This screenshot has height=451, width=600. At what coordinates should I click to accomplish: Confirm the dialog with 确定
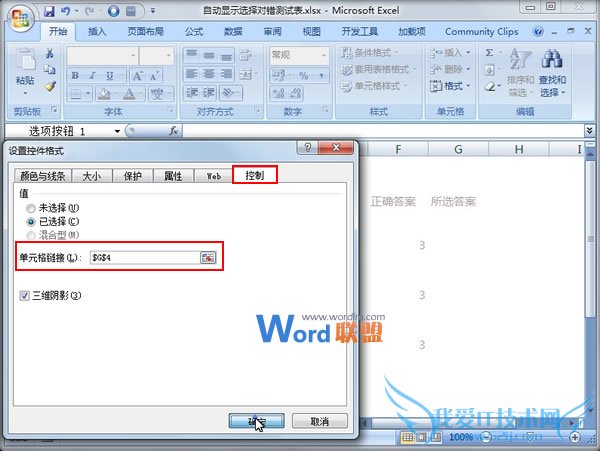pyautogui.click(x=256, y=421)
